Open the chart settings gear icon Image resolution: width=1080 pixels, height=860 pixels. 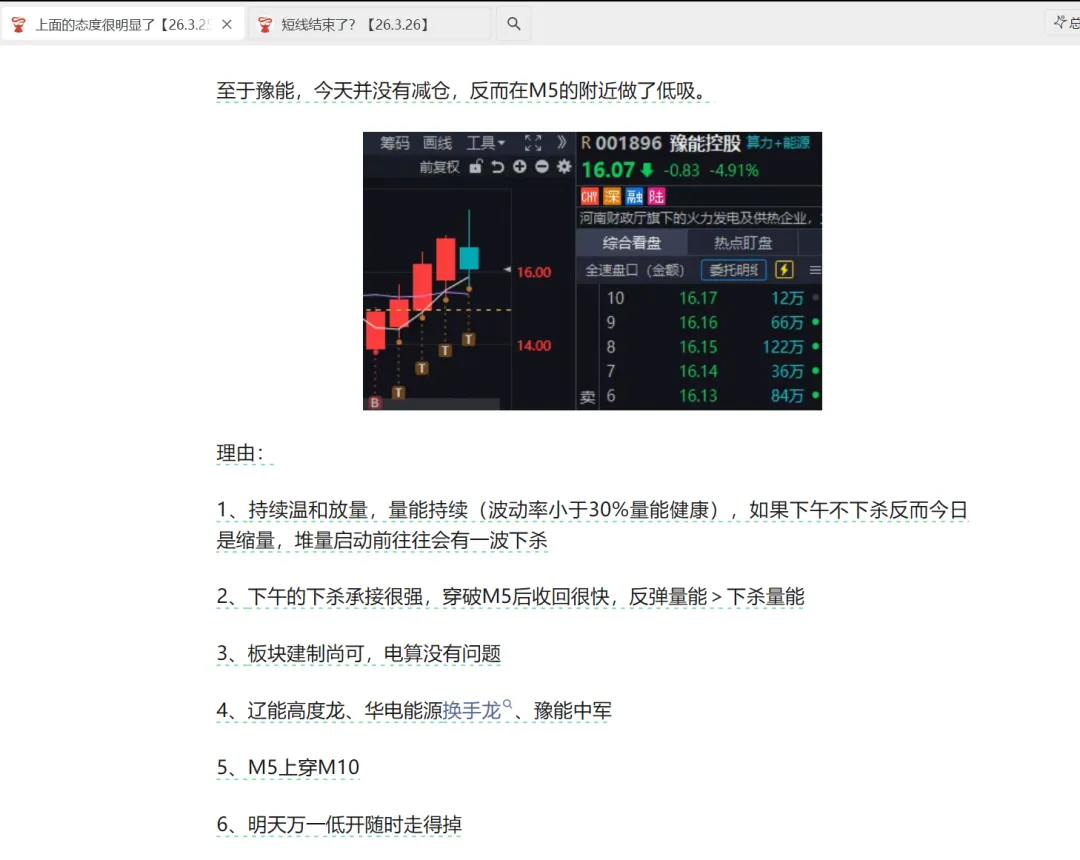pyautogui.click(x=563, y=167)
